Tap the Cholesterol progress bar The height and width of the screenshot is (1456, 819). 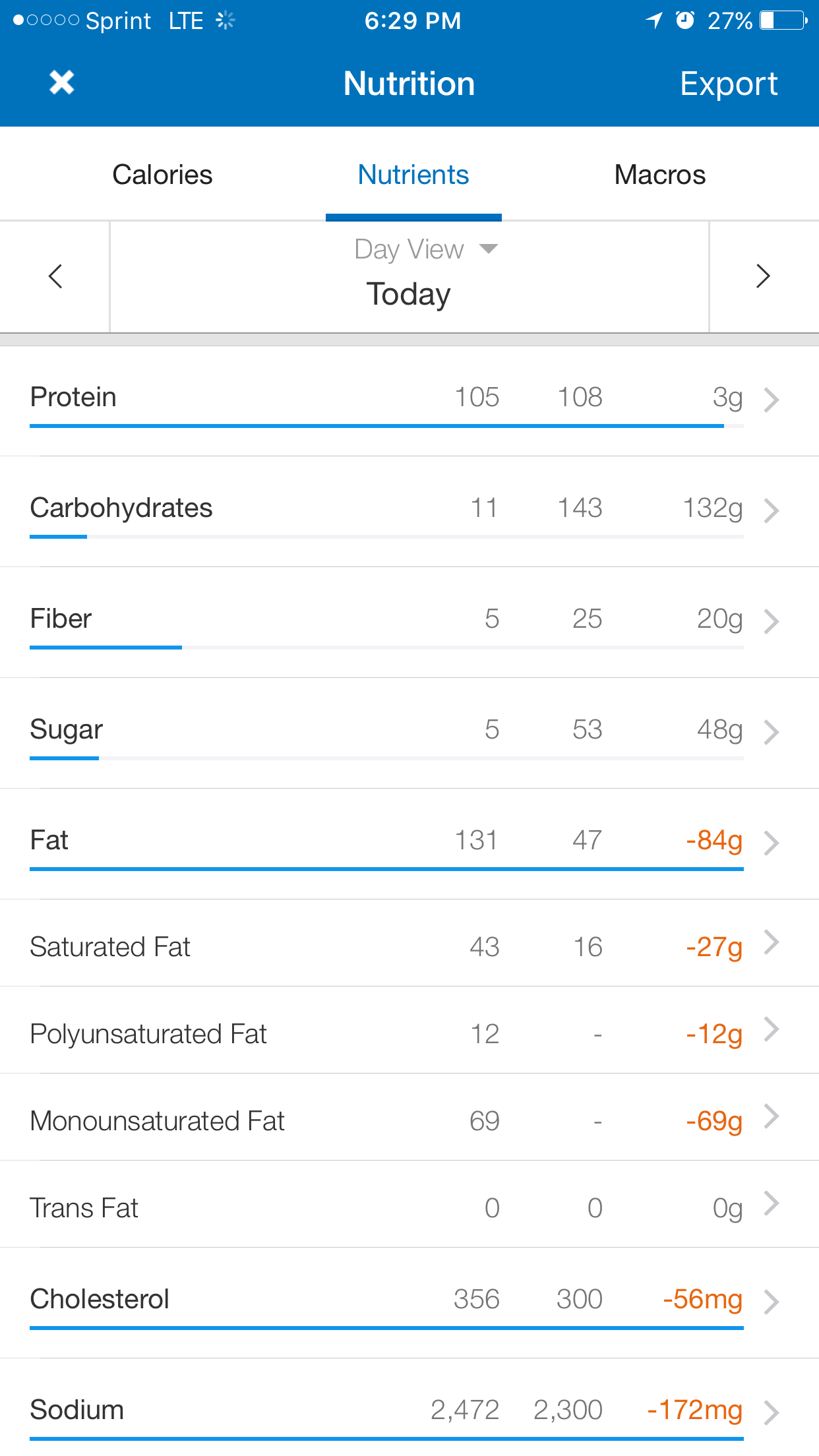(x=386, y=1327)
